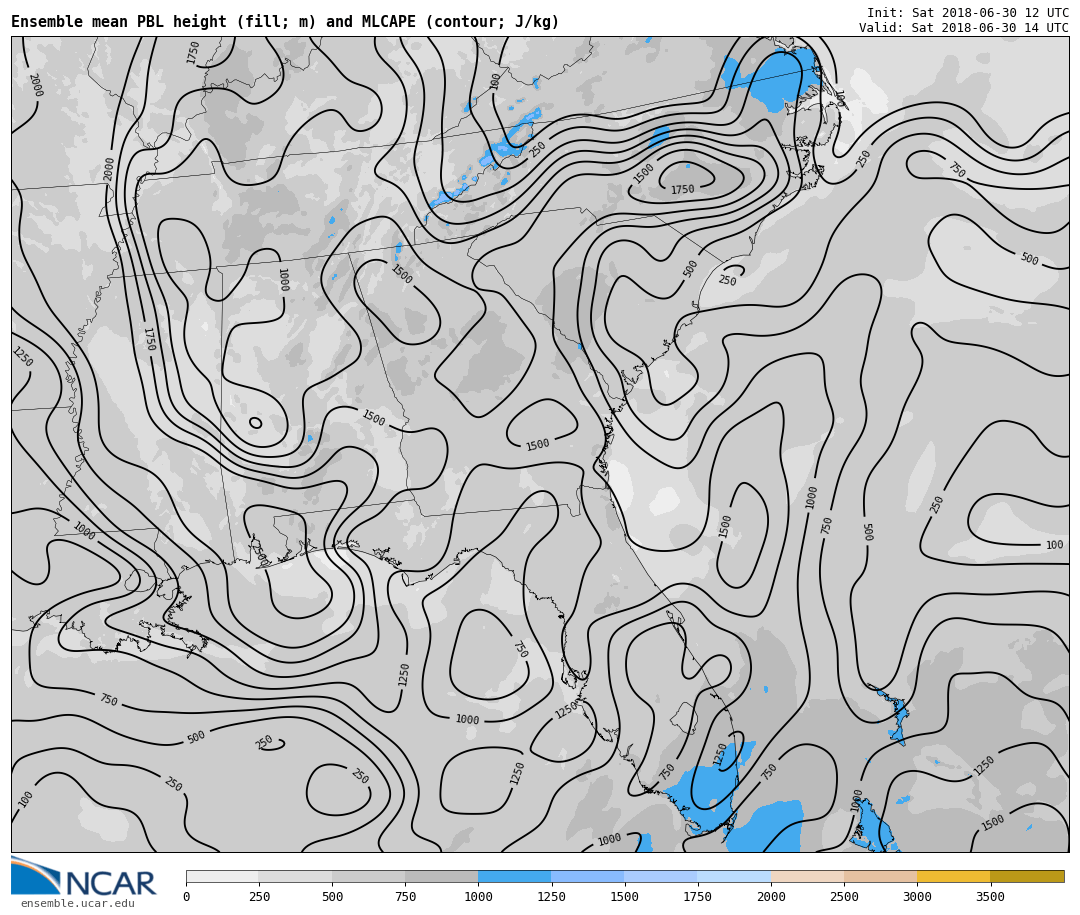Click the 2000 tick label on colorbar
The width and height of the screenshot is (1080, 915).
(x=770, y=897)
